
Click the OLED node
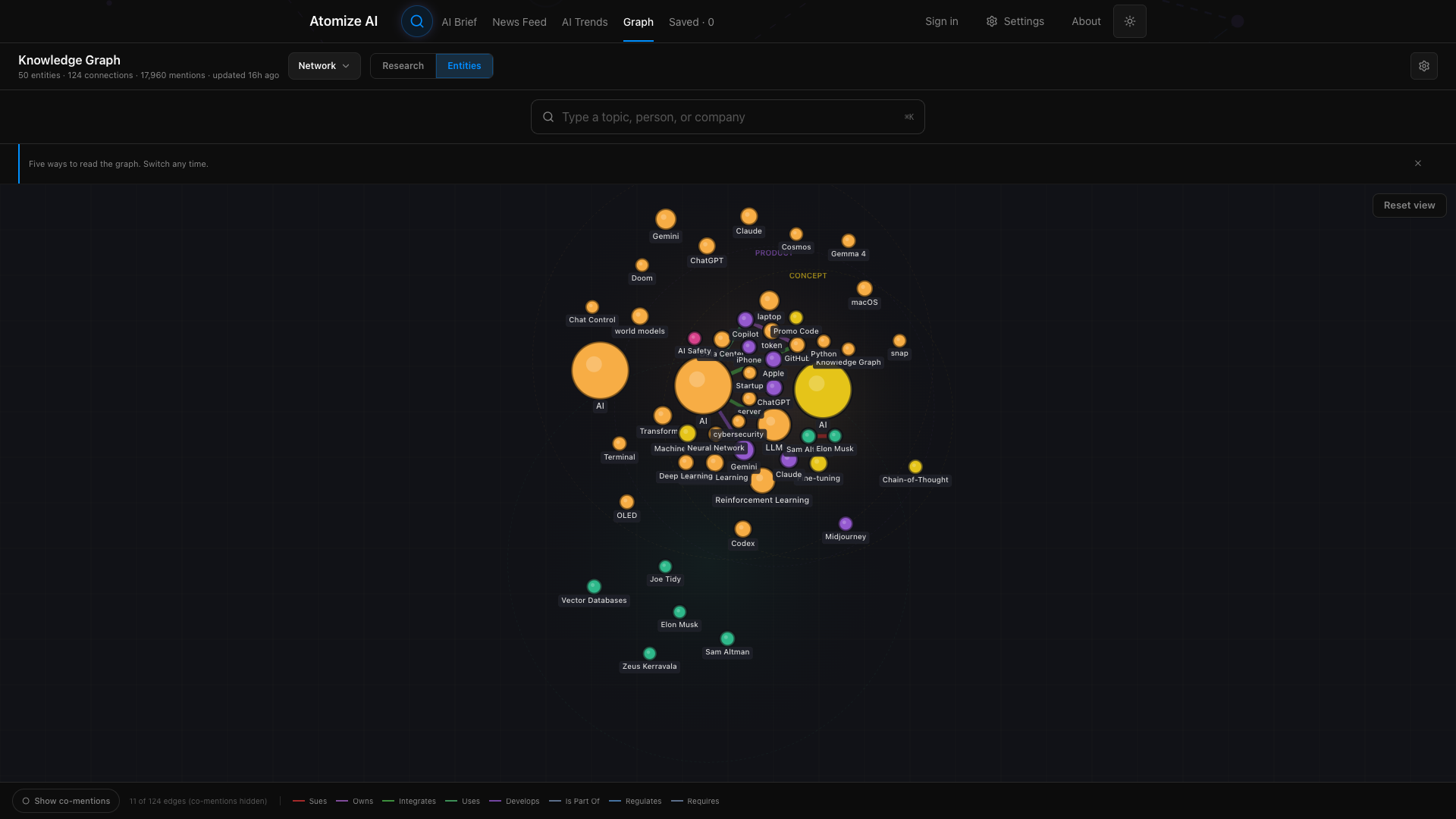click(x=627, y=502)
